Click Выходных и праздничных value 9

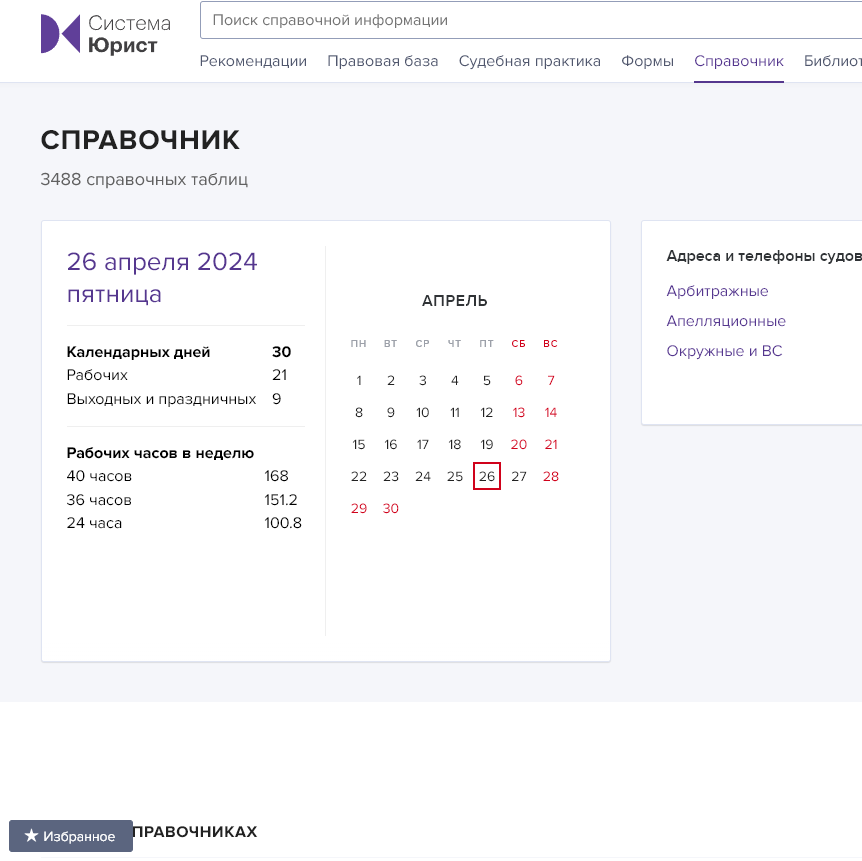[x=277, y=399]
